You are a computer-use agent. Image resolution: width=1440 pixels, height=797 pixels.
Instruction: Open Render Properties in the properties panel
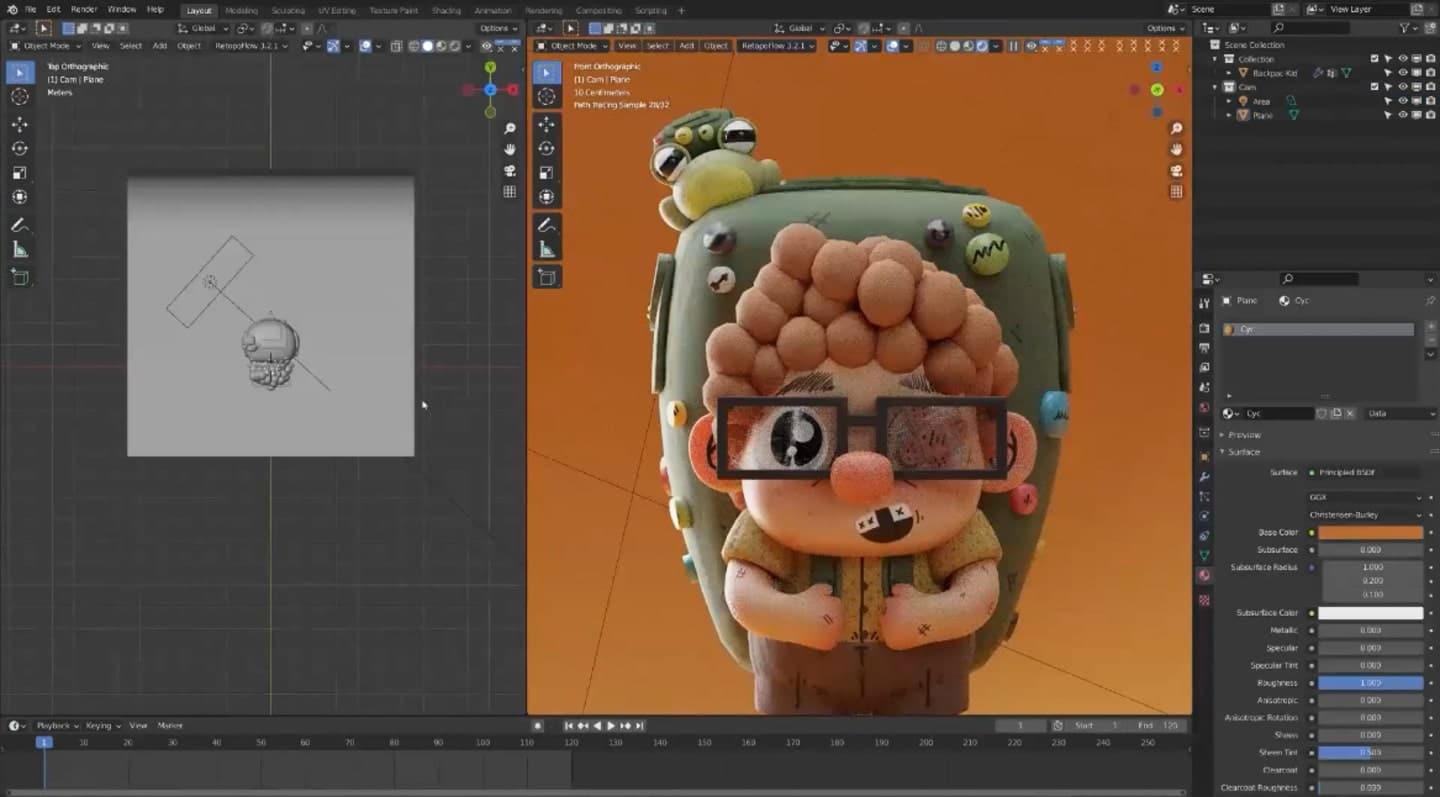point(1205,325)
